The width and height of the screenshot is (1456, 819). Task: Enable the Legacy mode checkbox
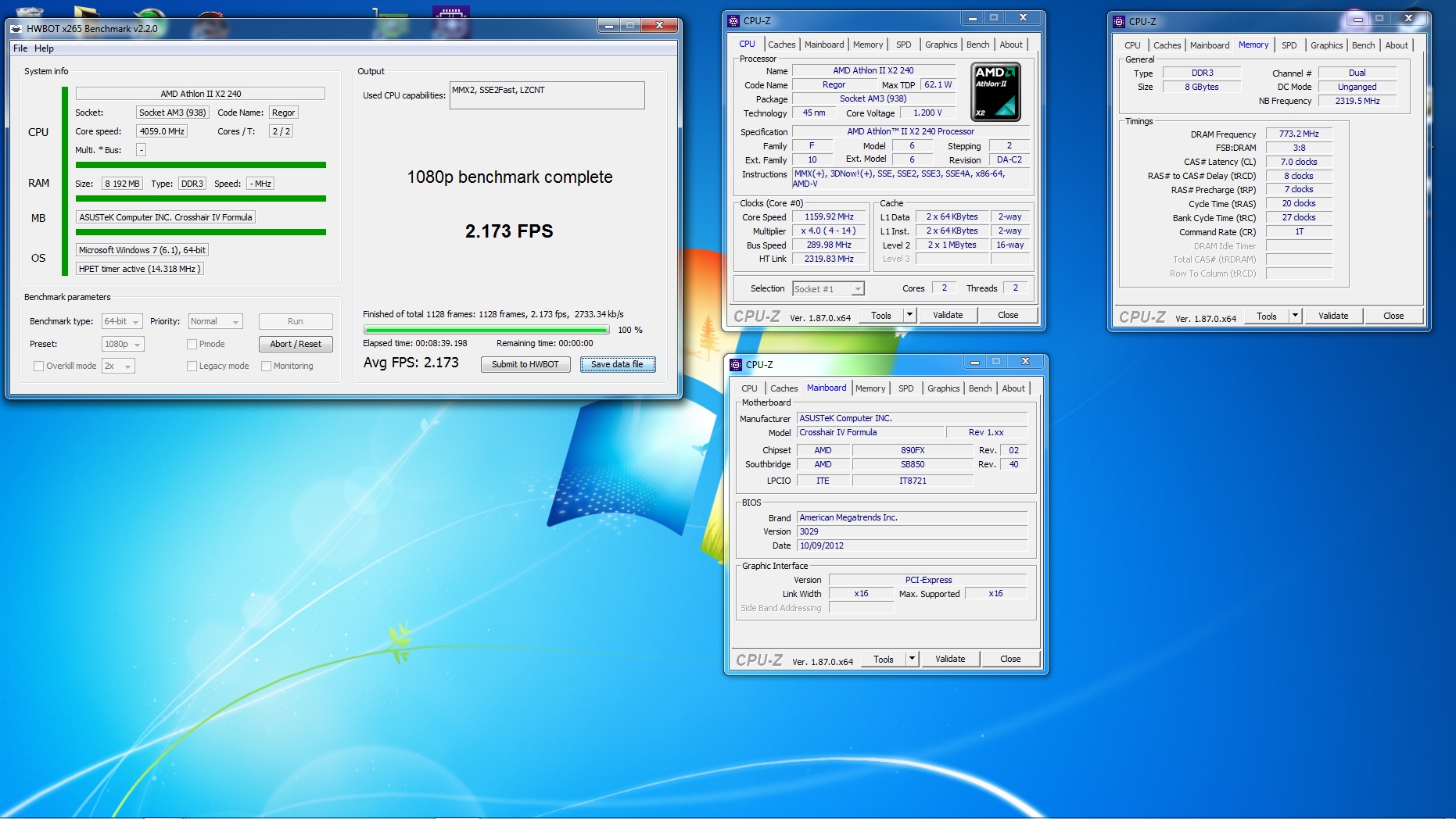coord(192,367)
